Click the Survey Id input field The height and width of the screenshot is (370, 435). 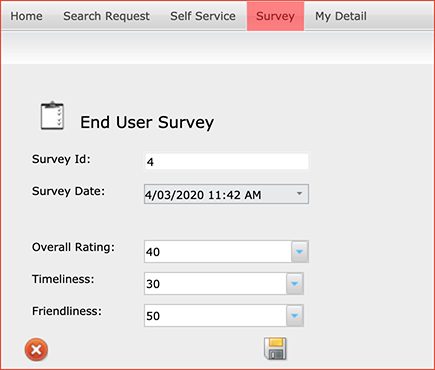(227, 162)
